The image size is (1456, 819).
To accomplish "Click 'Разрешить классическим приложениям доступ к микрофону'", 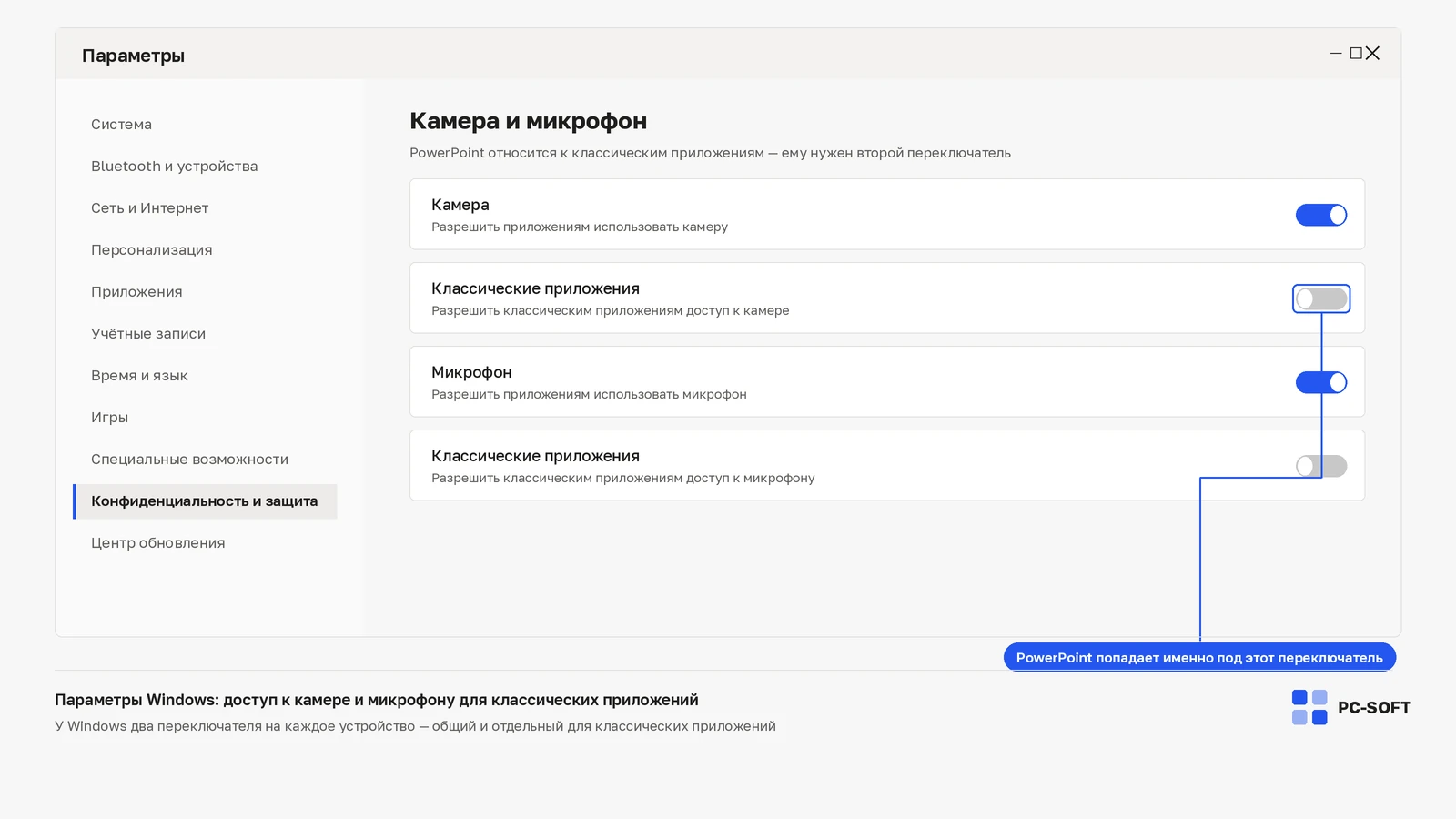I will click(x=623, y=478).
